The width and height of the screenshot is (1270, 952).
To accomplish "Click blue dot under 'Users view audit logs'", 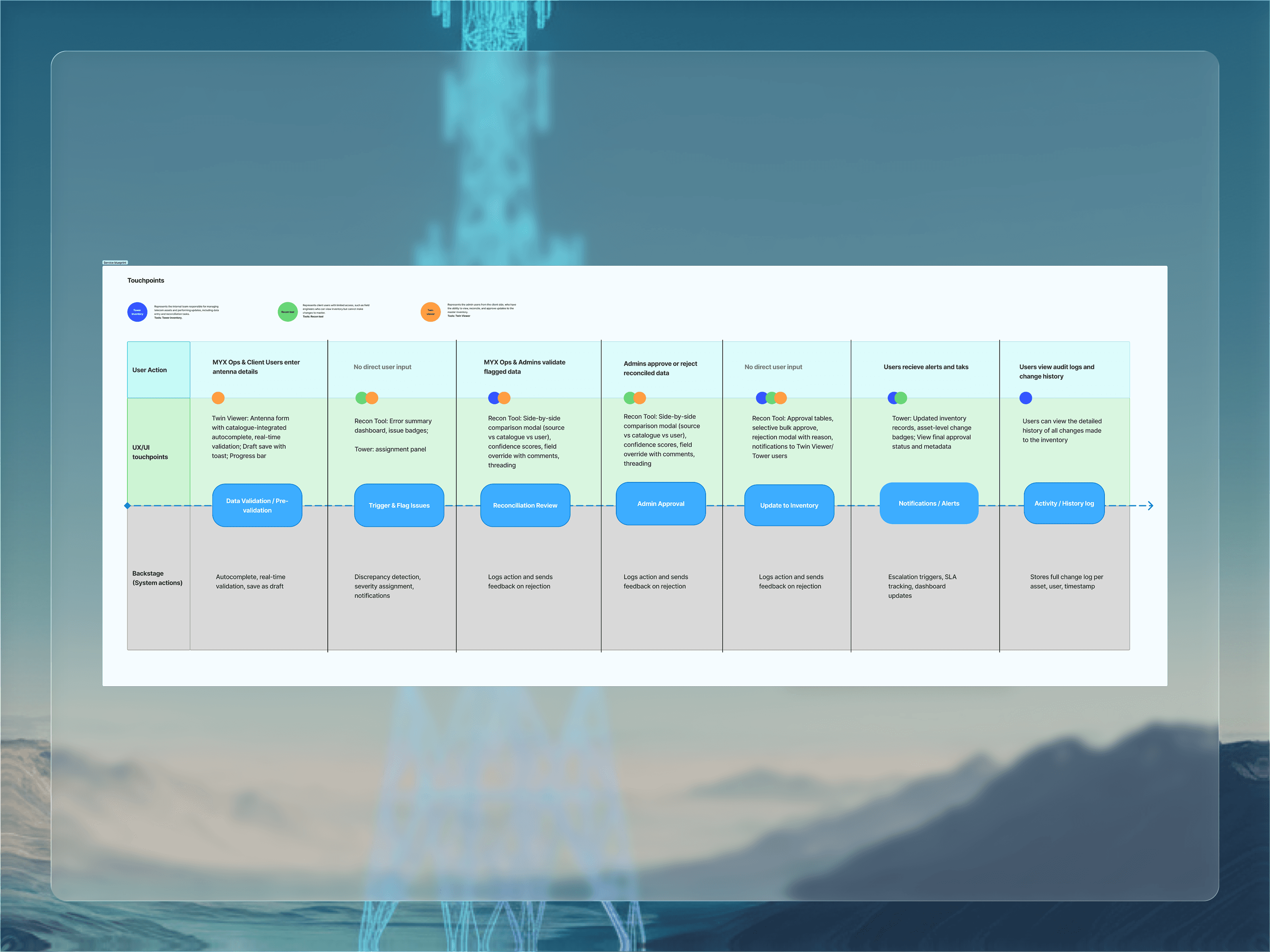I will point(1026,398).
